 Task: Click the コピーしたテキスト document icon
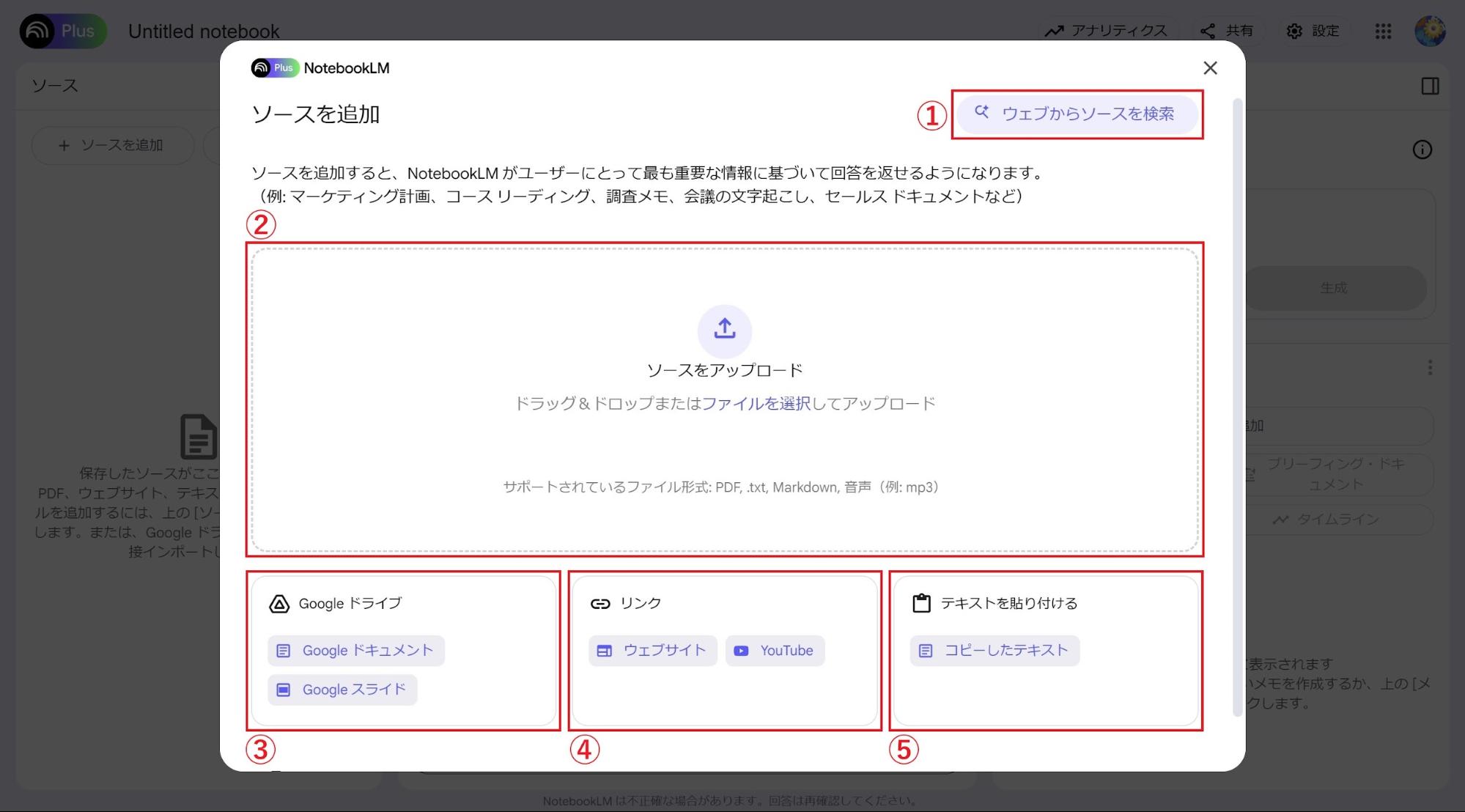(x=926, y=651)
